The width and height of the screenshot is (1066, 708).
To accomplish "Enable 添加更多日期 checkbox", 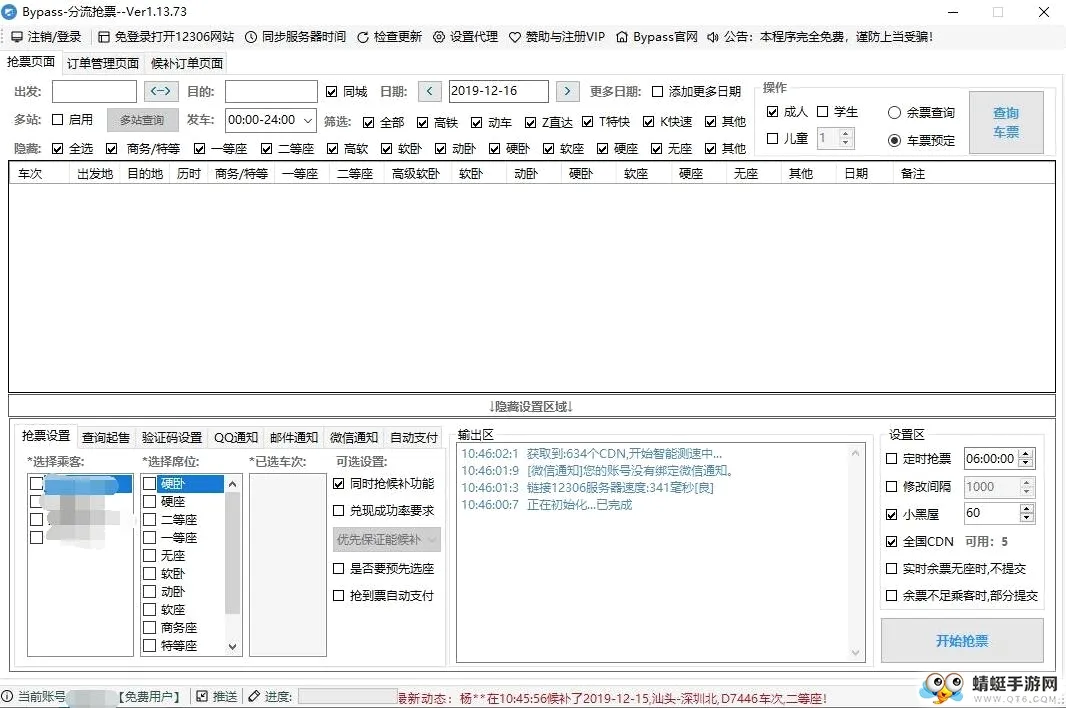I will pos(657,92).
